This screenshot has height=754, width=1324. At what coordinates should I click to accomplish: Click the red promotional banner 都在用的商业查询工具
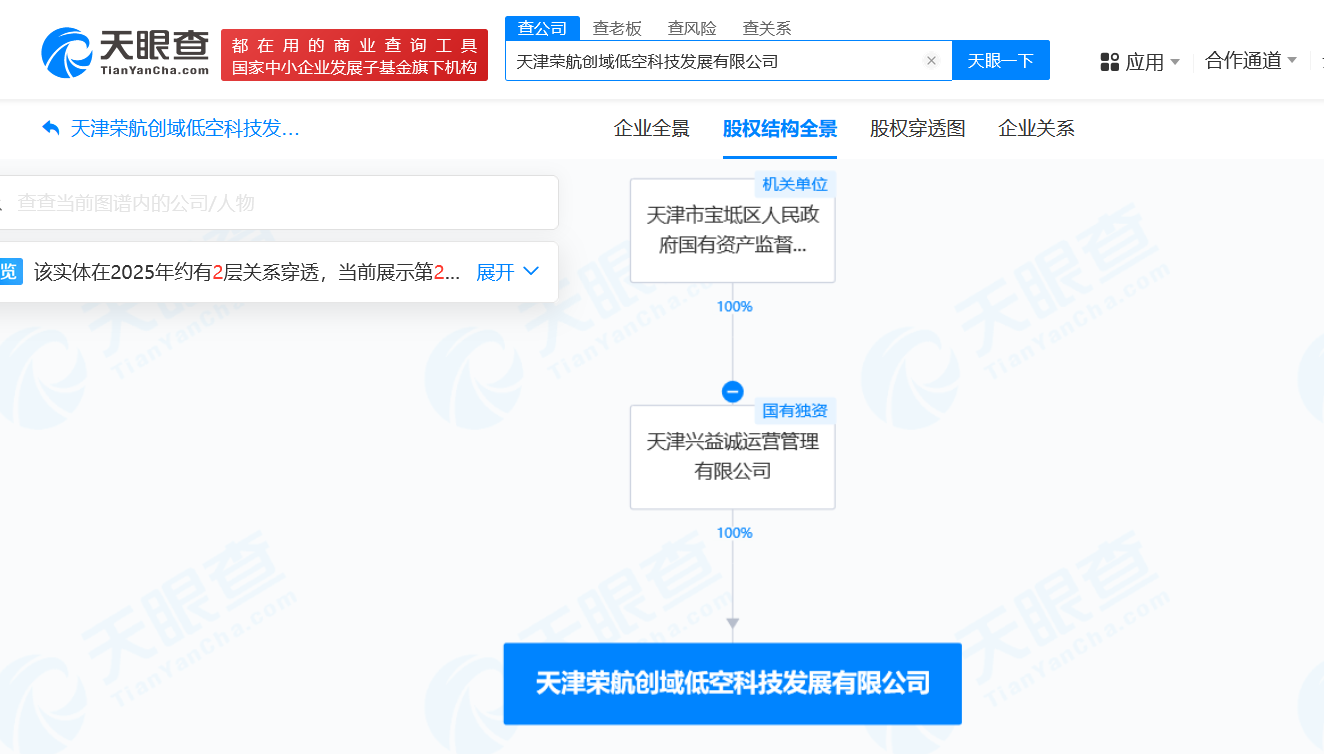[354, 55]
